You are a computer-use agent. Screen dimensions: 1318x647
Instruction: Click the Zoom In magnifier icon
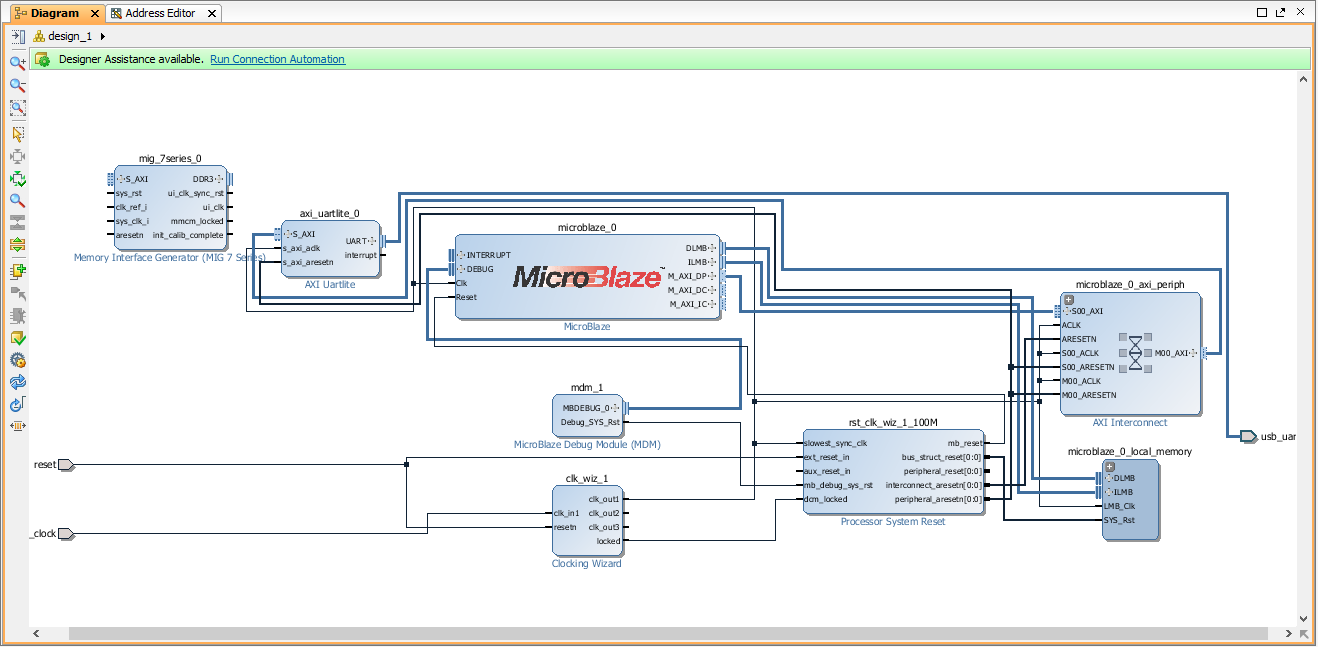coord(18,62)
